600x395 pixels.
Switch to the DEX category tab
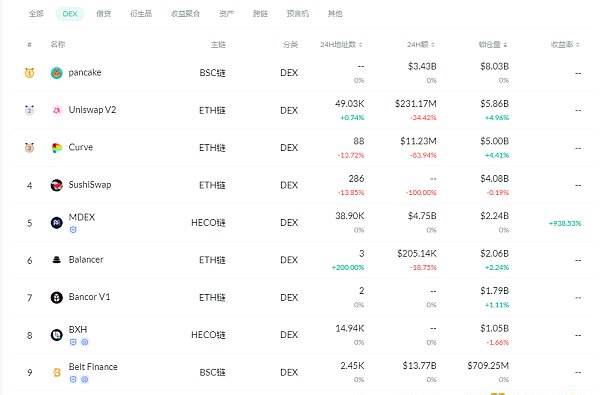click(x=70, y=14)
